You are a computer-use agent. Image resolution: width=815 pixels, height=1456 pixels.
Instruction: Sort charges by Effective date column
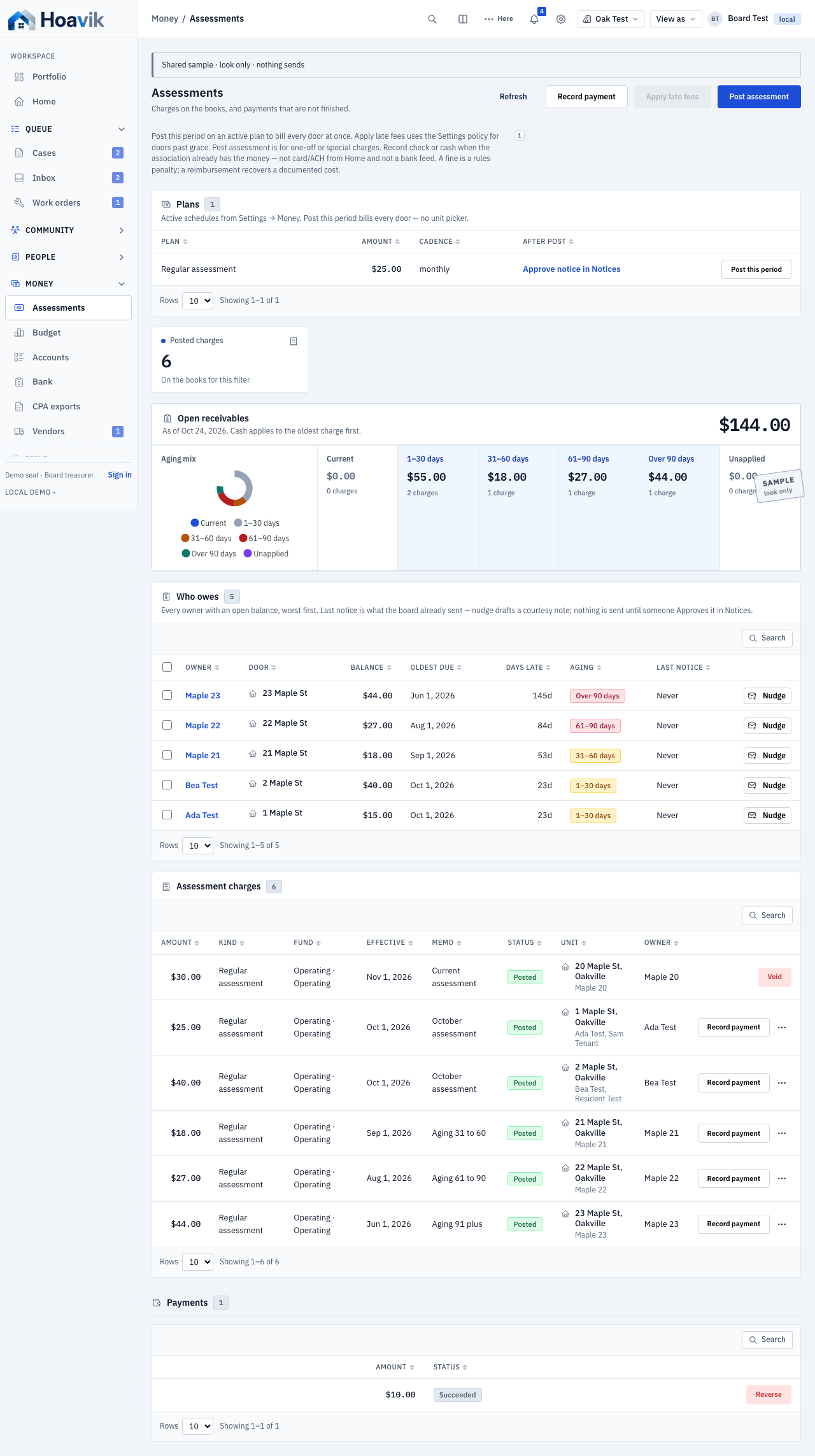(390, 943)
